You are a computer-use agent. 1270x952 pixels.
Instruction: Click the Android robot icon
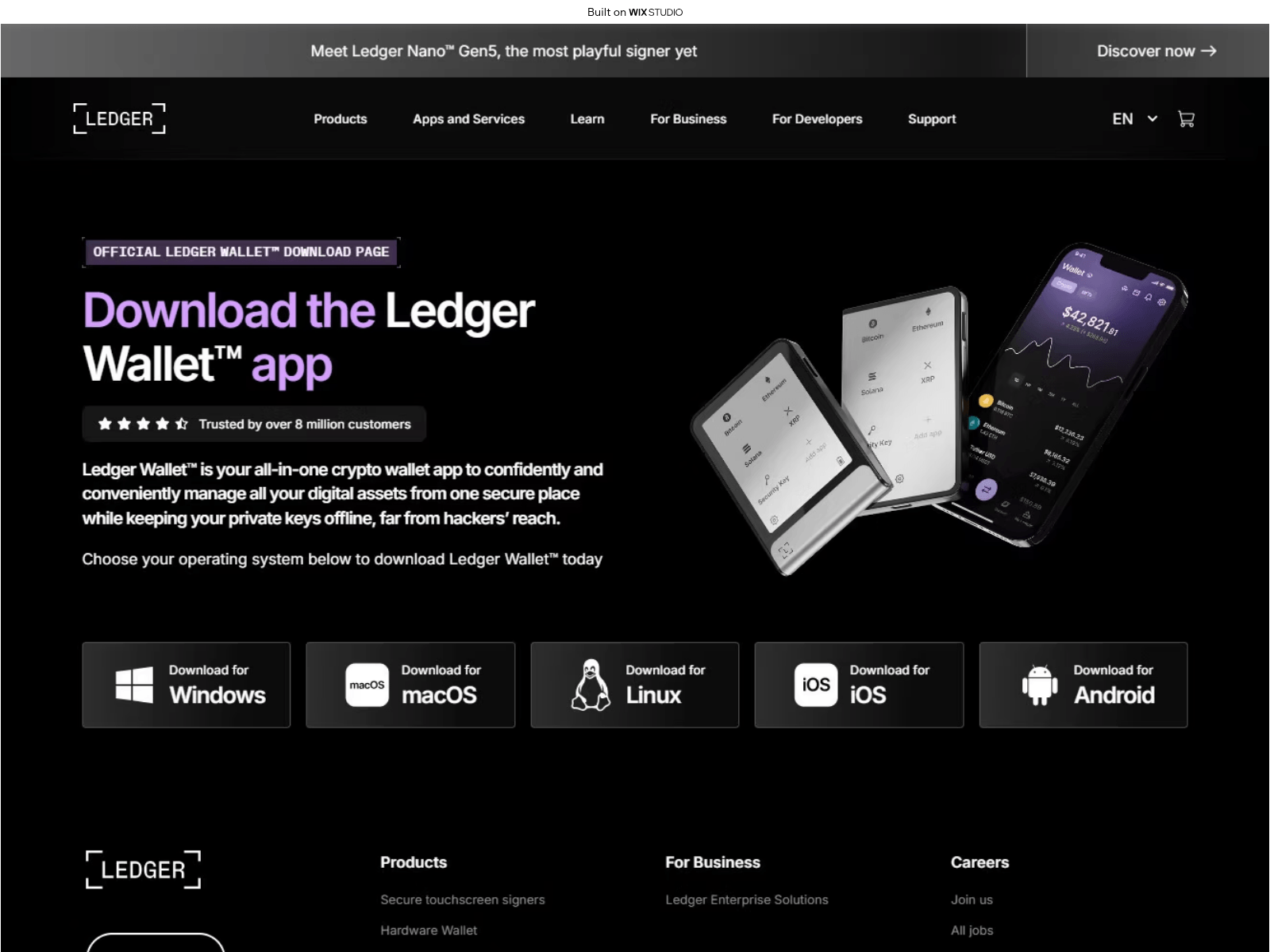point(1040,685)
